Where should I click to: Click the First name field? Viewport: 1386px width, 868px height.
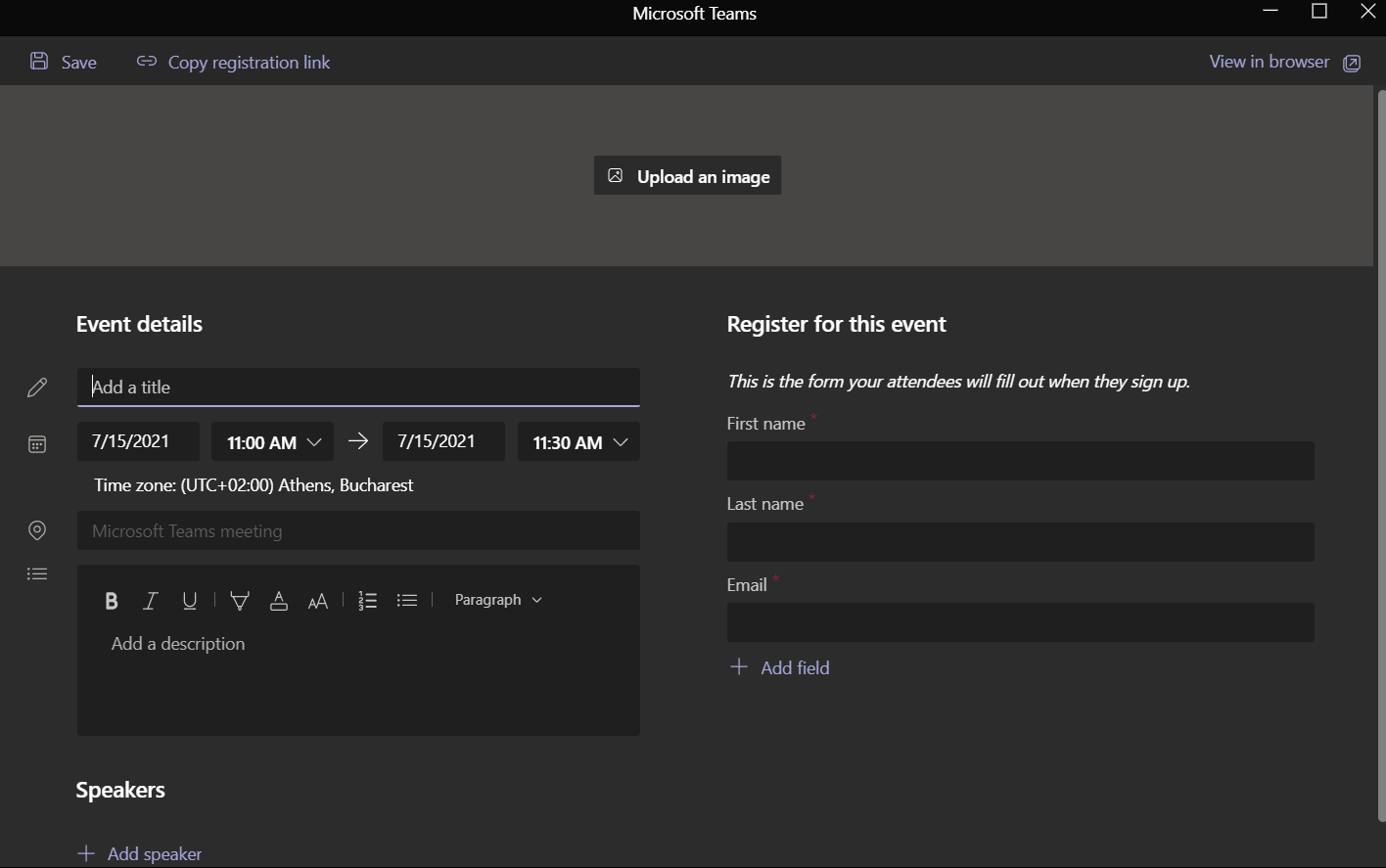pyautogui.click(x=1020, y=461)
